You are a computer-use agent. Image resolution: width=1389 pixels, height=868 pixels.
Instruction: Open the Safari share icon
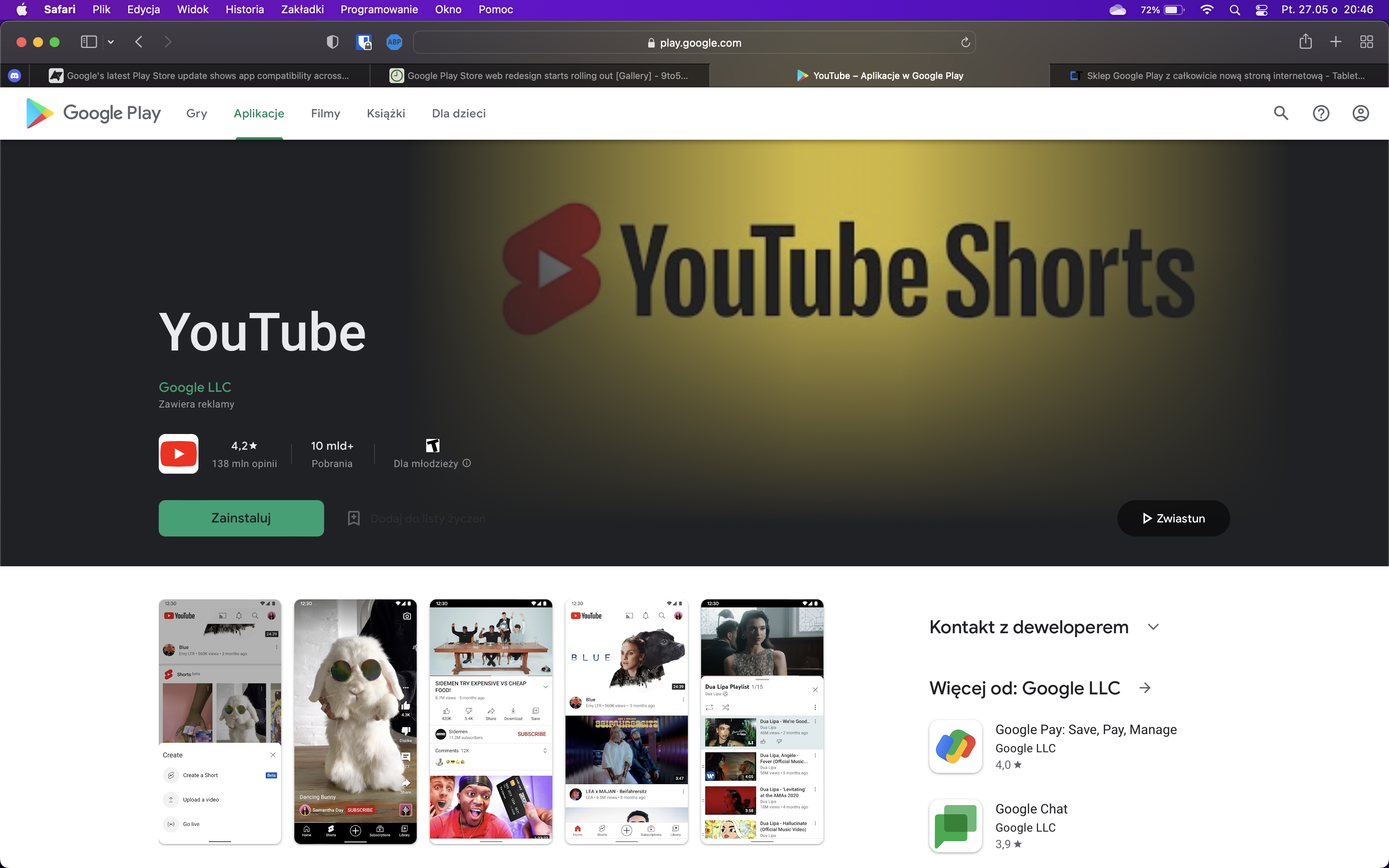point(1305,41)
